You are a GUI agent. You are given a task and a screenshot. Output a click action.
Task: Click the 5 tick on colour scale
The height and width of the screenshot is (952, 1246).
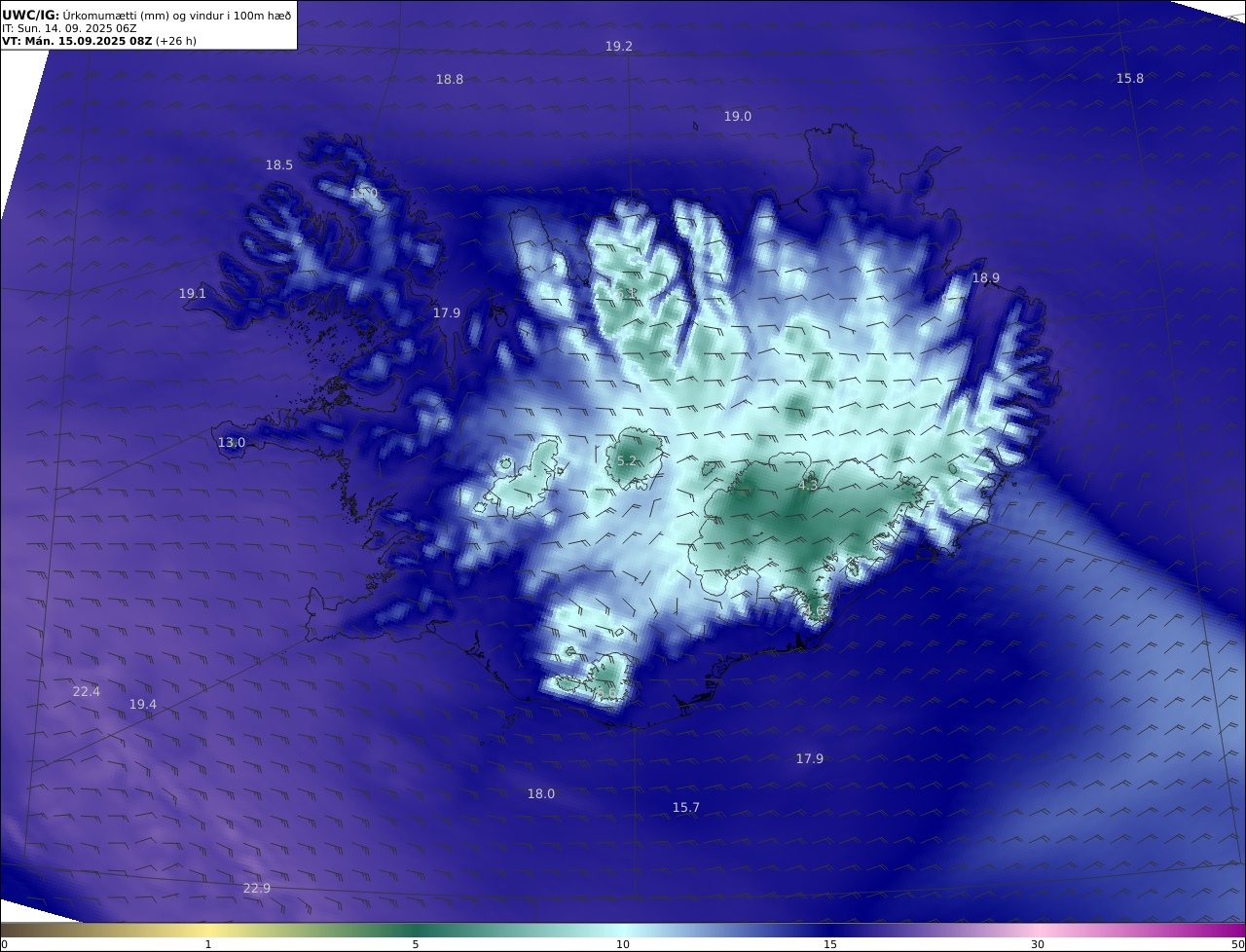(416, 944)
